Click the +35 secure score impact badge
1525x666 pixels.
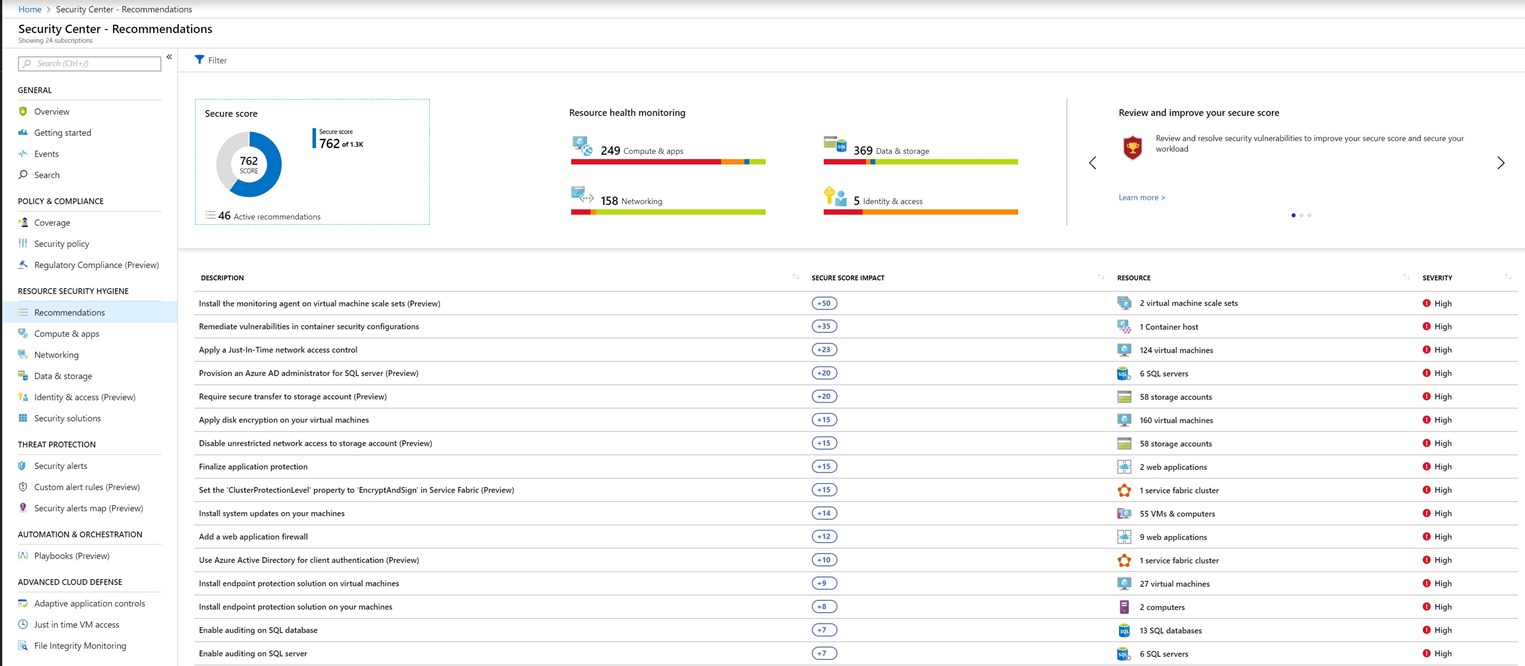point(825,326)
